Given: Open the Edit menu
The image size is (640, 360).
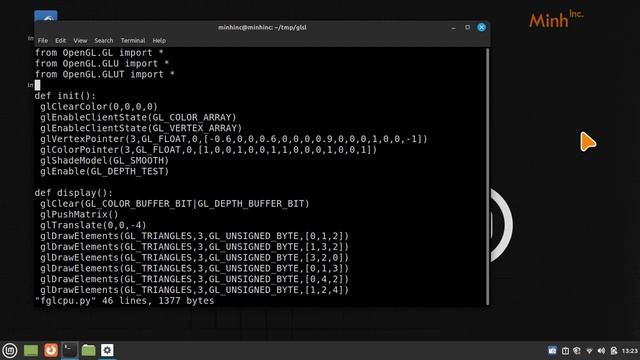Looking at the screenshot, I should click(x=60, y=40).
